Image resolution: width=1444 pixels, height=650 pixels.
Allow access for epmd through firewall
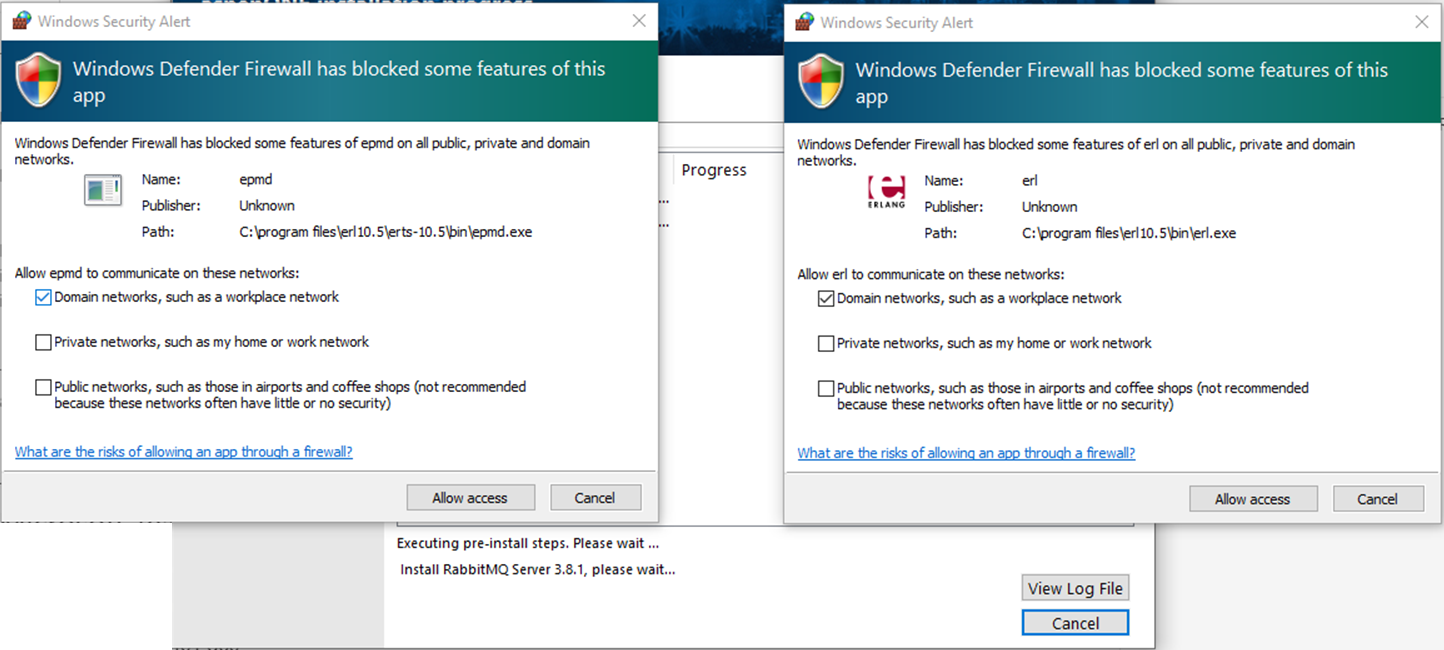tap(470, 498)
